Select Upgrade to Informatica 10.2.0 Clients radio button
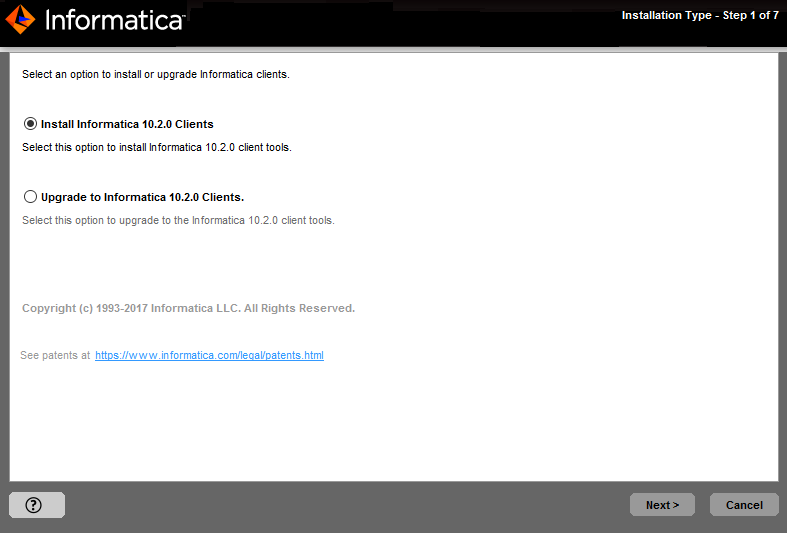This screenshot has width=787, height=533. [x=31, y=197]
